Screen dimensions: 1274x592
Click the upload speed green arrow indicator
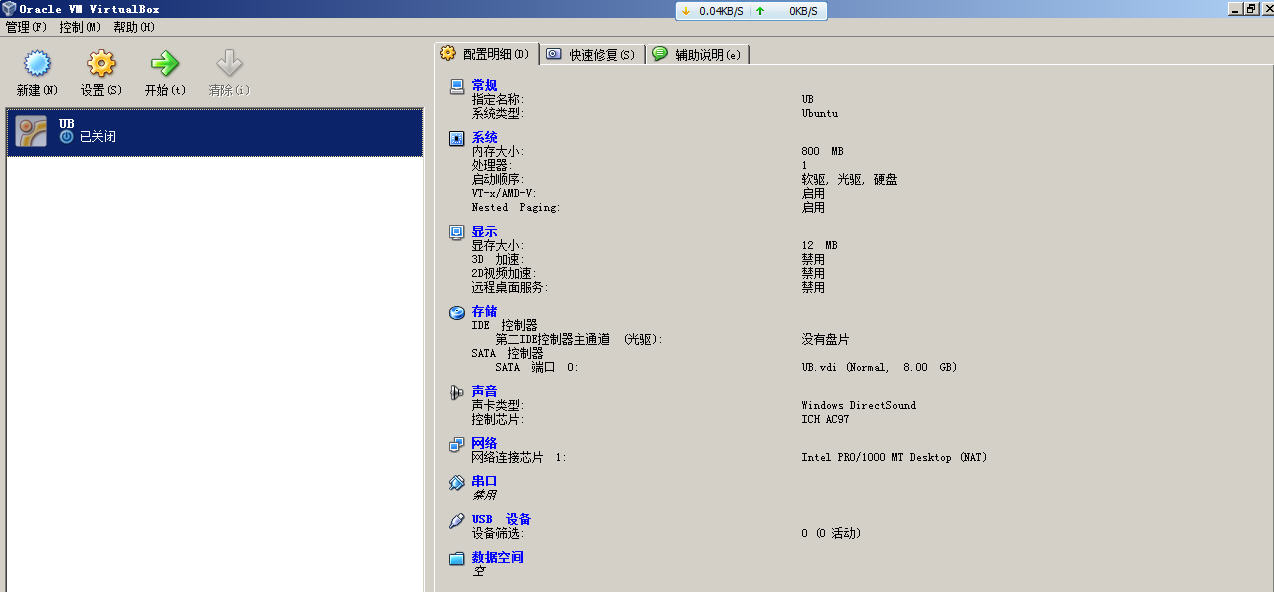point(761,11)
